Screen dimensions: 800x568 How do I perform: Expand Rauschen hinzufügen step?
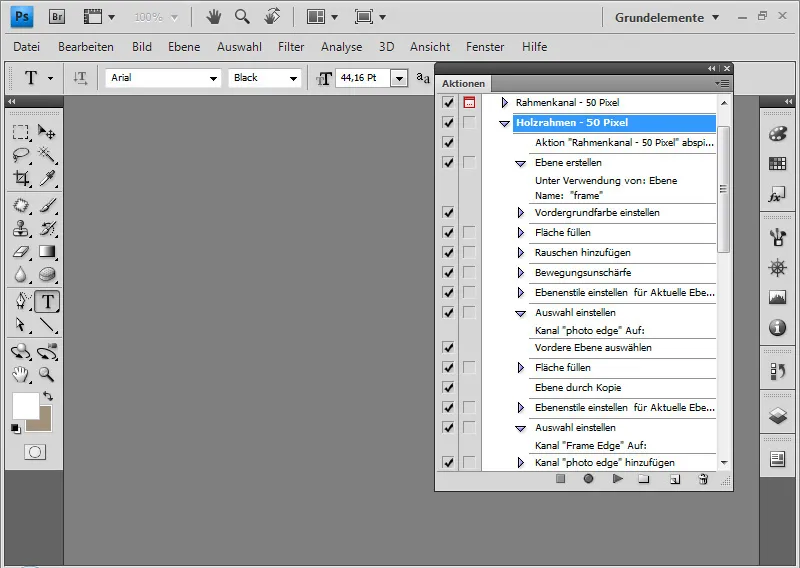coord(520,253)
